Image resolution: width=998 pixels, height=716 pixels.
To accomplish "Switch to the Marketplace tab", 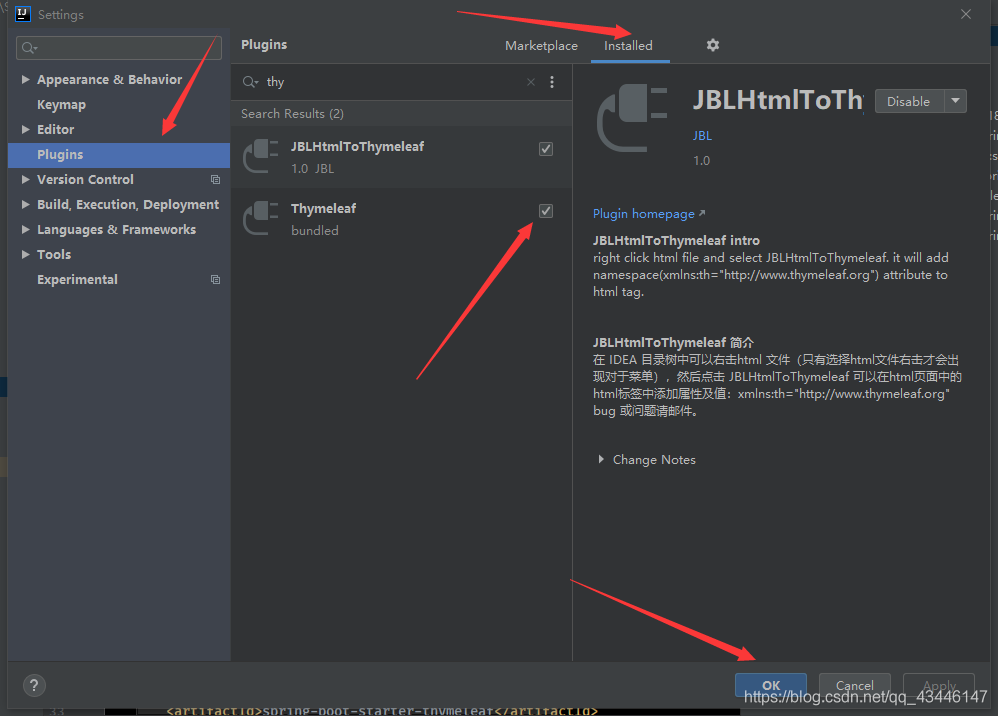I will click(x=541, y=46).
